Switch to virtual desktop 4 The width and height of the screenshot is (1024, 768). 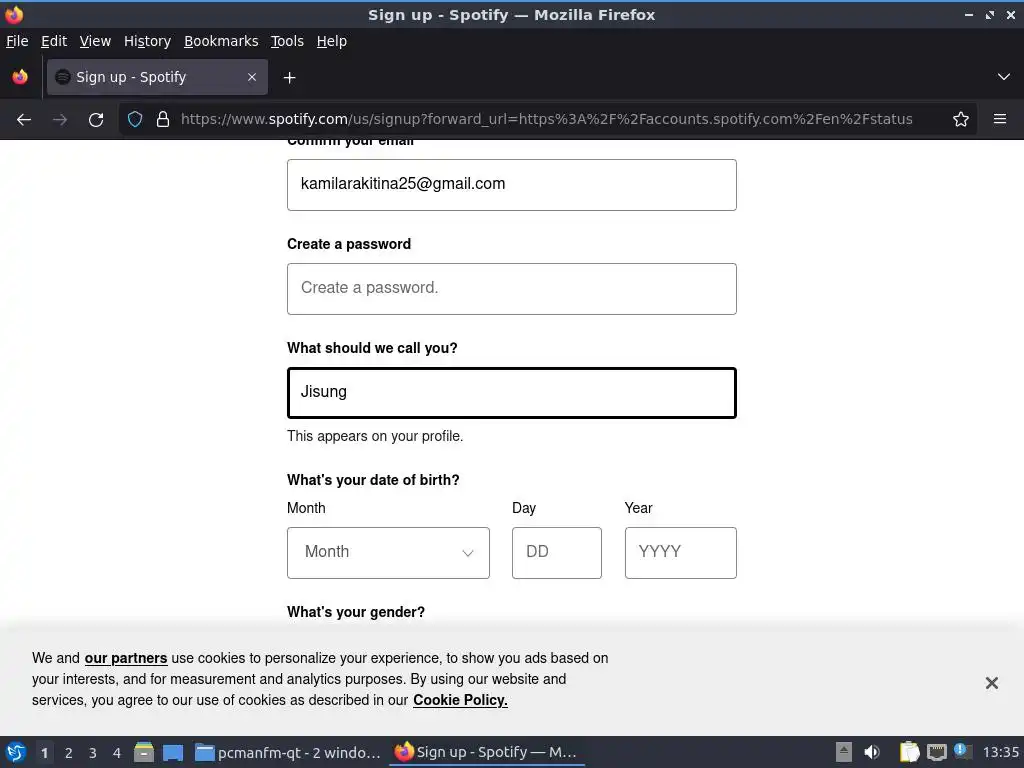coord(117,753)
